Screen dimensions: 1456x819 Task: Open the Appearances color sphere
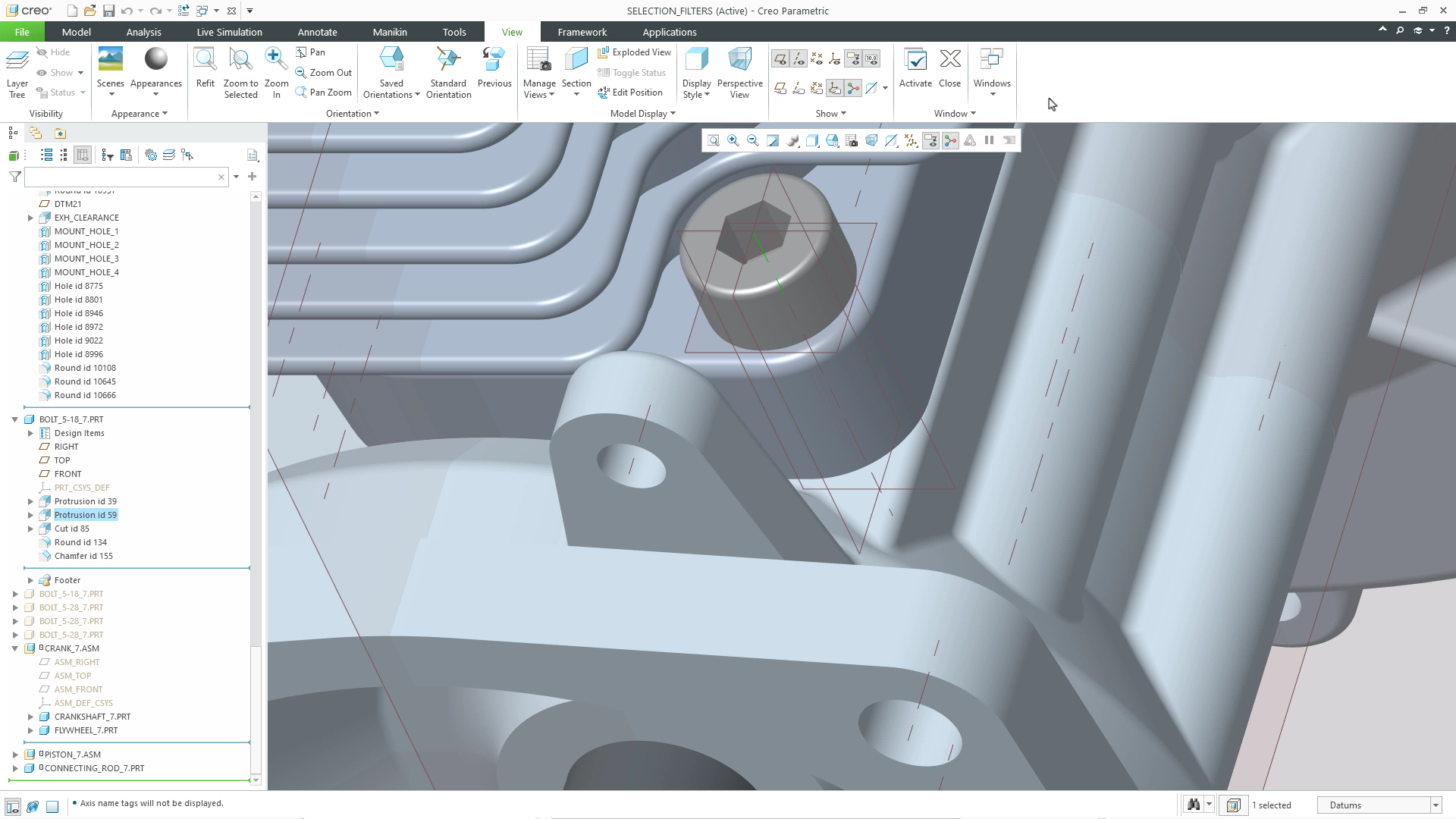point(155,60)
